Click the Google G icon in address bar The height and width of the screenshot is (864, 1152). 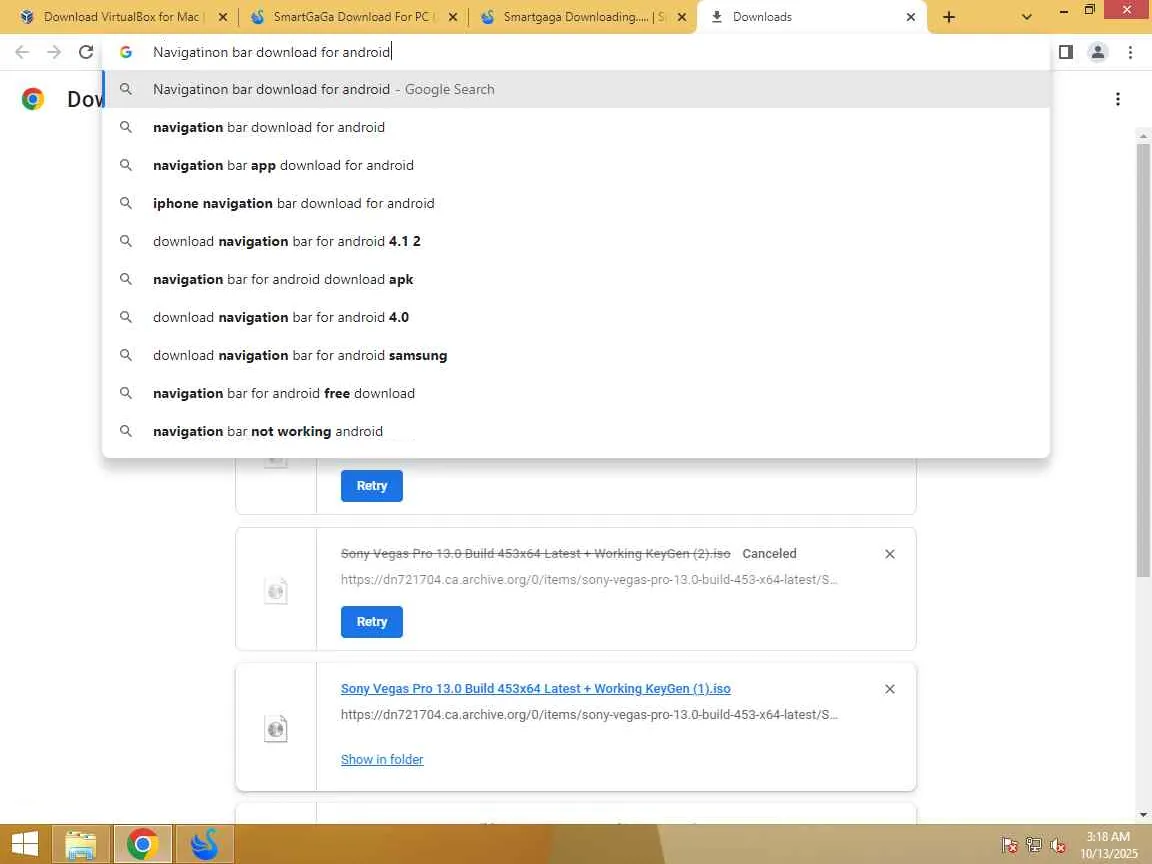pyautogui.click(x=126, y=52)
